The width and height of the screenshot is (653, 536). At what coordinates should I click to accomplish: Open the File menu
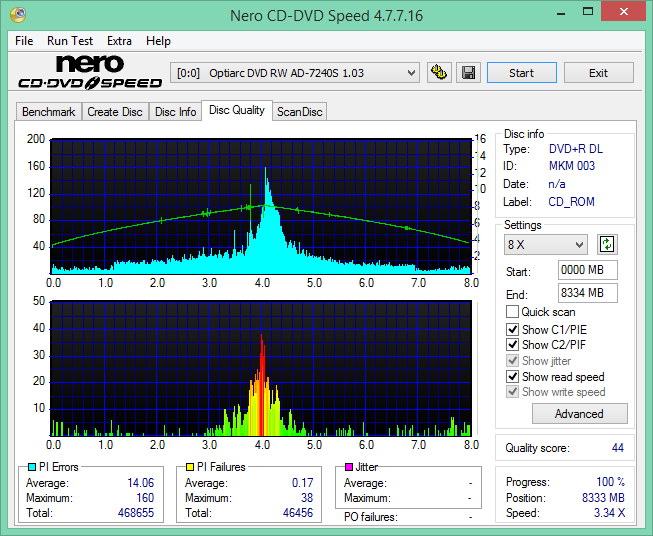(x=24, y=41)
